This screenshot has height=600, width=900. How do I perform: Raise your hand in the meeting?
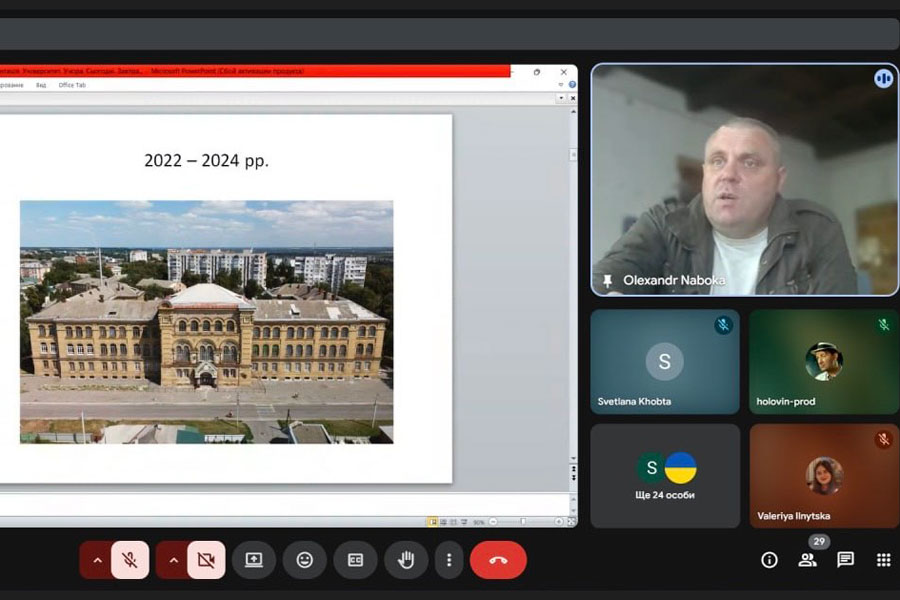pos(406,560)
